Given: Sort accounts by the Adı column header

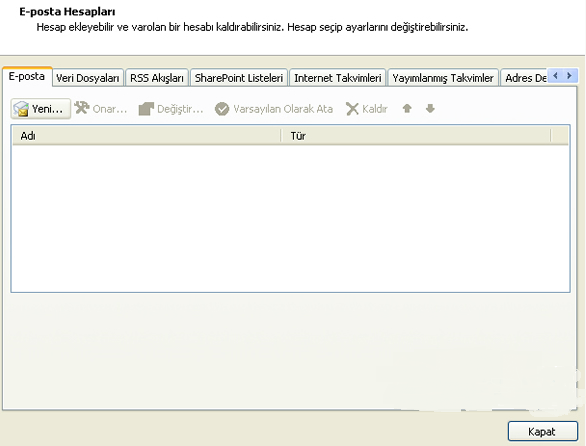Looking at the screenshot, I should click(146, 136).
